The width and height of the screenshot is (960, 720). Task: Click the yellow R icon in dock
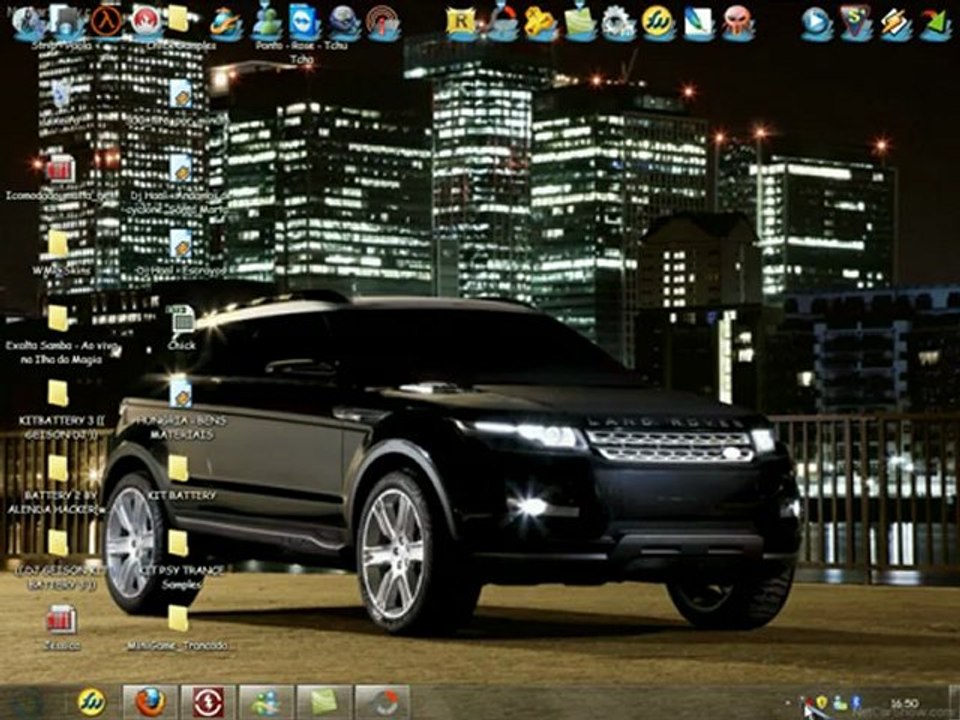462,23
